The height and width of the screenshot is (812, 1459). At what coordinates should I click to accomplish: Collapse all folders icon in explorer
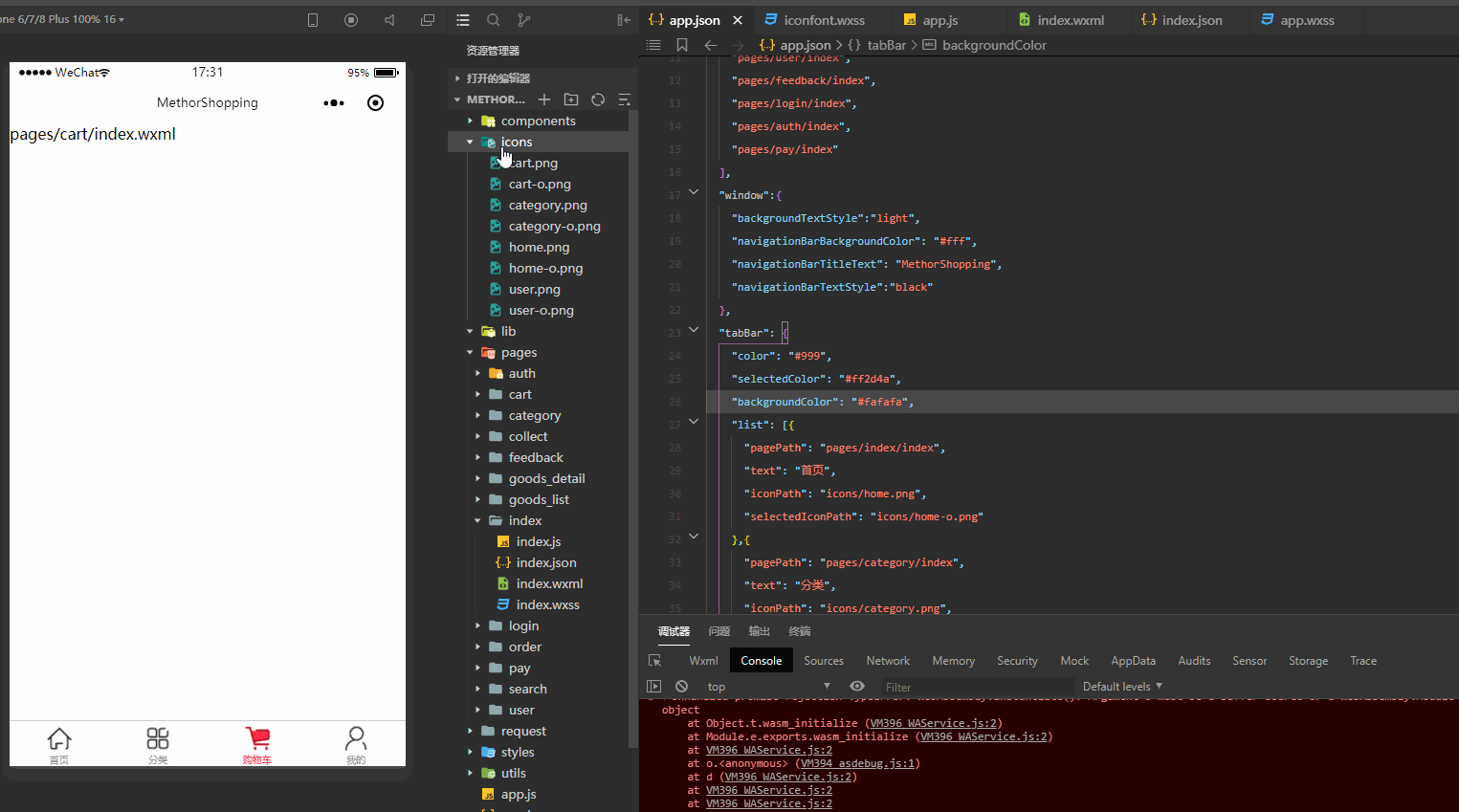point(625,99)
